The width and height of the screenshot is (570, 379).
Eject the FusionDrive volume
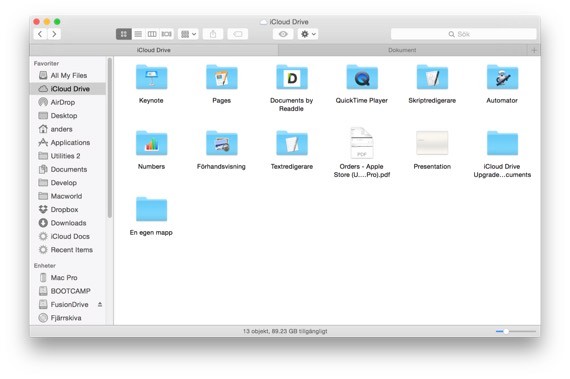pos(100,305)
